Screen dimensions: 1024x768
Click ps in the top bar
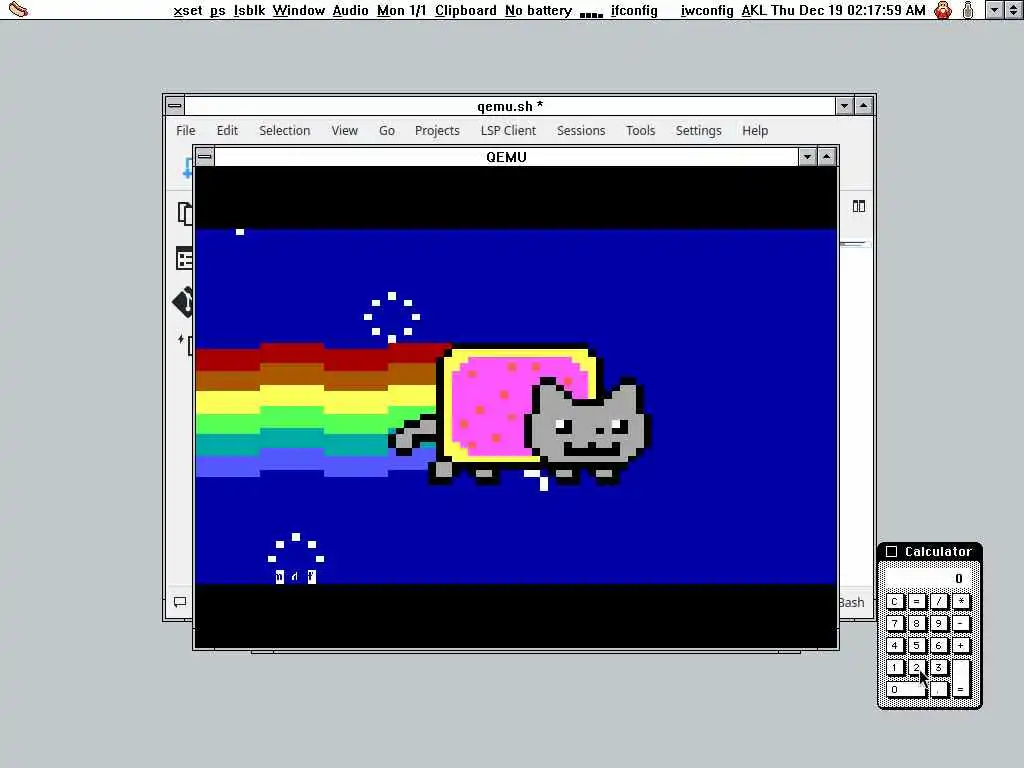point(217,10)
